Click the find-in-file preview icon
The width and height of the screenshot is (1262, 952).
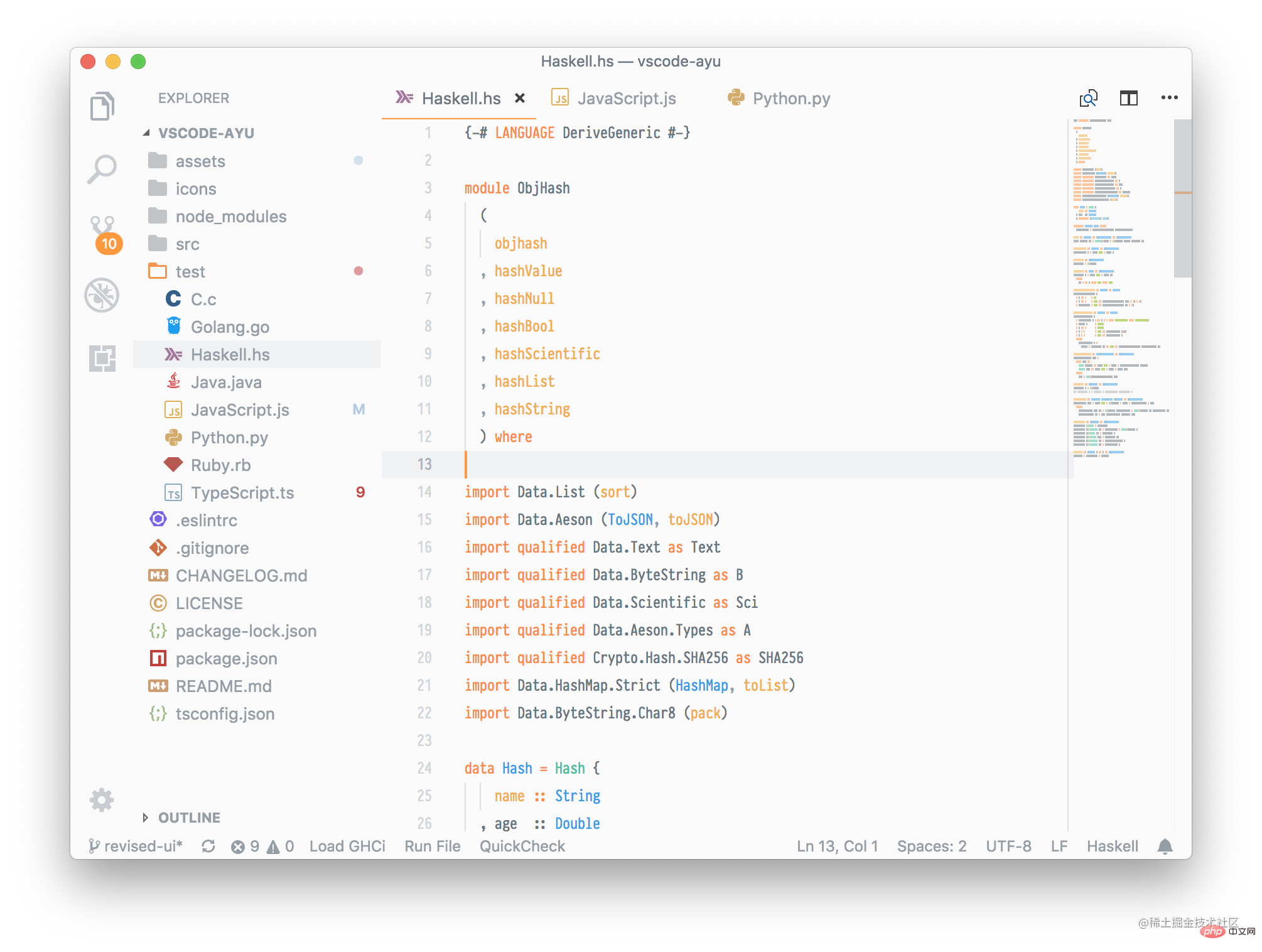coord(1088,98)
